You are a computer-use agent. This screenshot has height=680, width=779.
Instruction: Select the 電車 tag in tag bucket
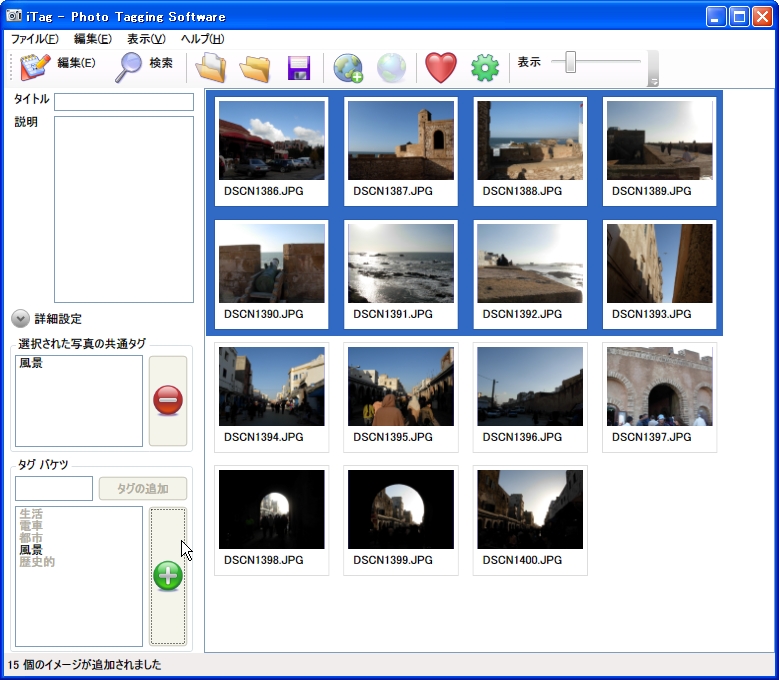(31, 526)
